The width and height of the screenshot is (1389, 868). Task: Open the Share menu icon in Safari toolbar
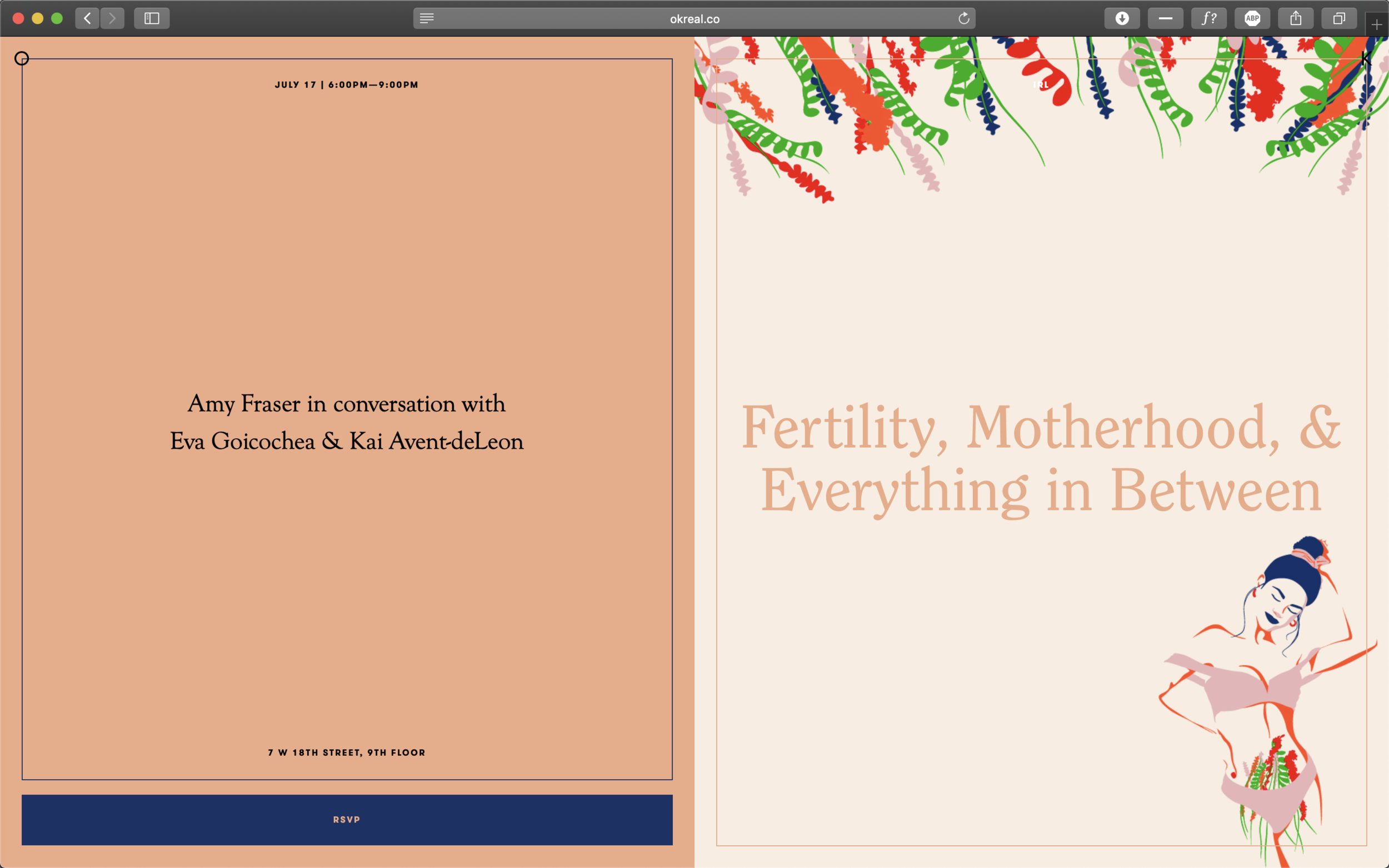click(x=1296, y=18)
